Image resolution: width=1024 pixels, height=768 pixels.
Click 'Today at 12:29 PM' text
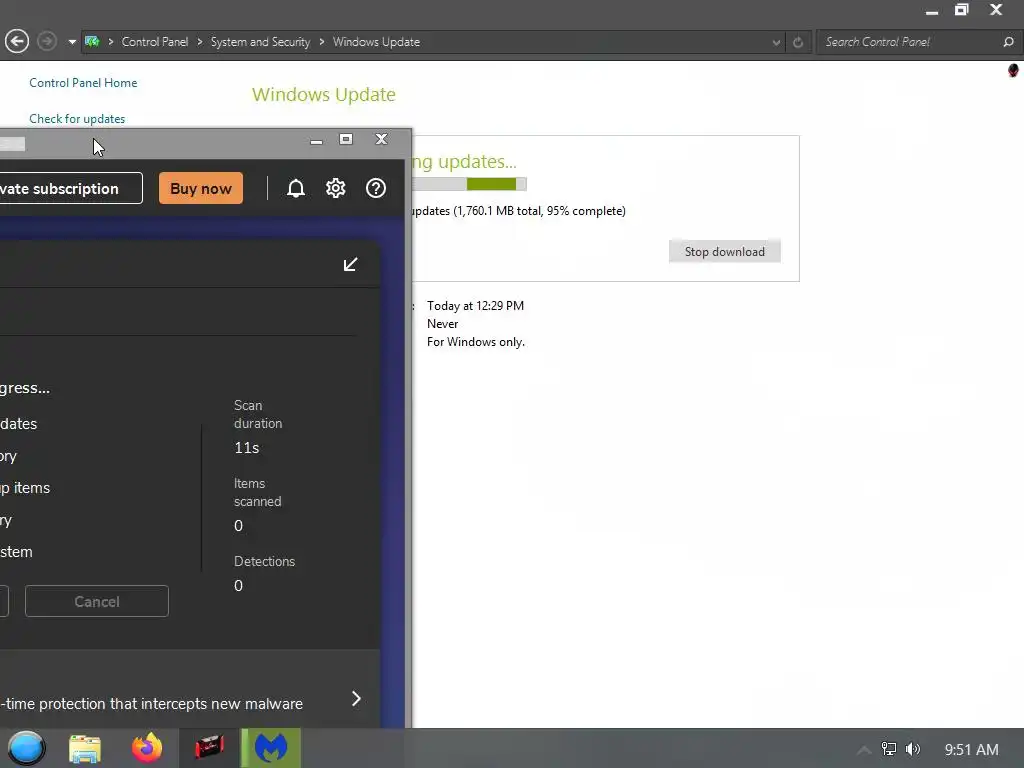coord(475,306)
